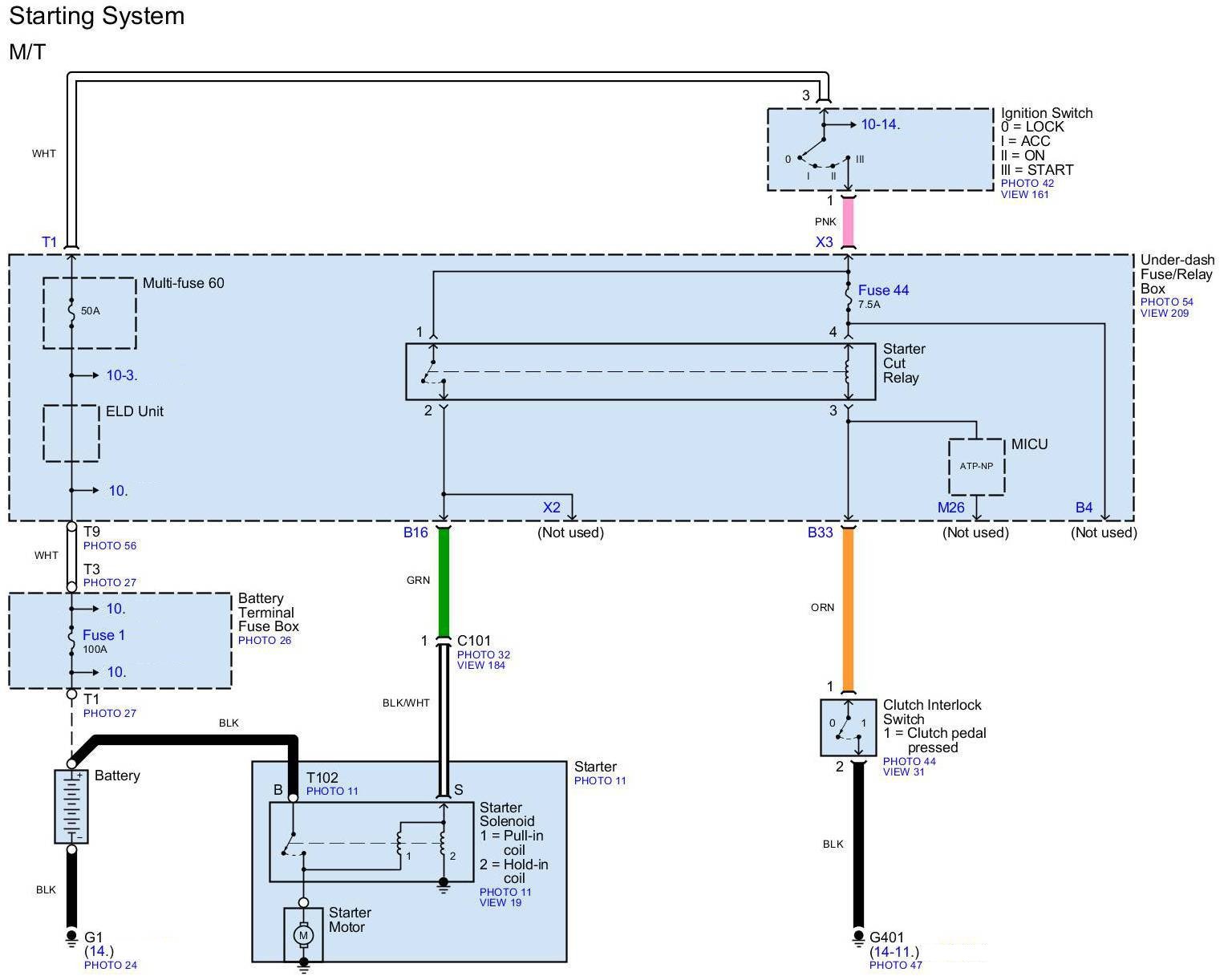Click the Battery symbol
1224x980 pixels.
click(71, 806)
